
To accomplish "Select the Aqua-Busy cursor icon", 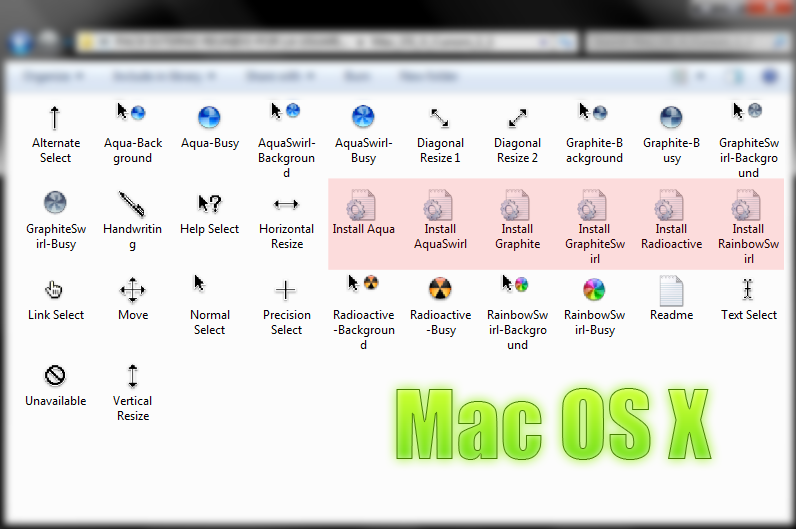I will click(209, 127).
